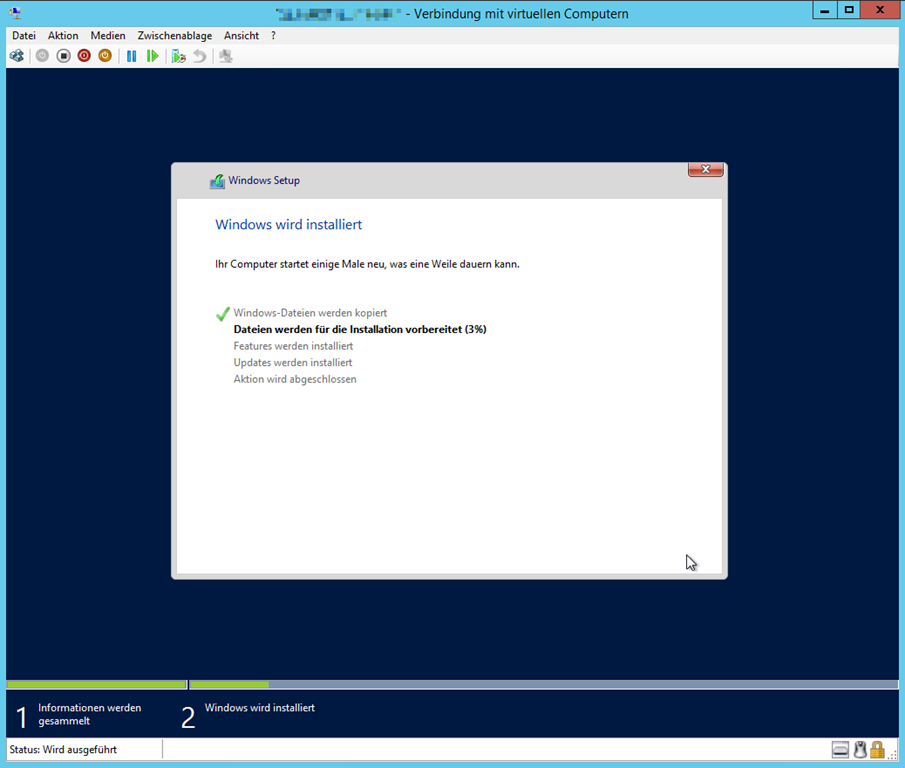Create a checkpoint using the snapshot icon
Viewport: 905px width, 768px height.
coord(178,56)
